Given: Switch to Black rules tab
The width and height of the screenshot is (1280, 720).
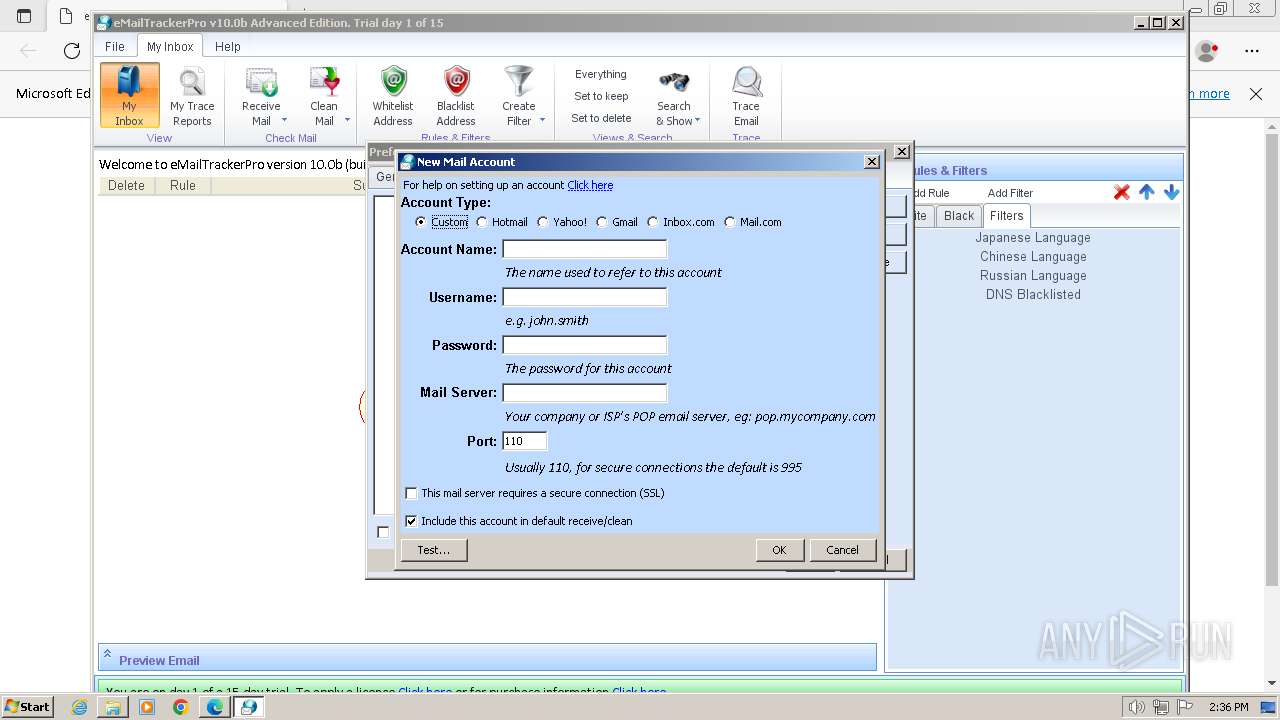Looking at the screenshot, I should pyautogui.click(x=959, y=216).
